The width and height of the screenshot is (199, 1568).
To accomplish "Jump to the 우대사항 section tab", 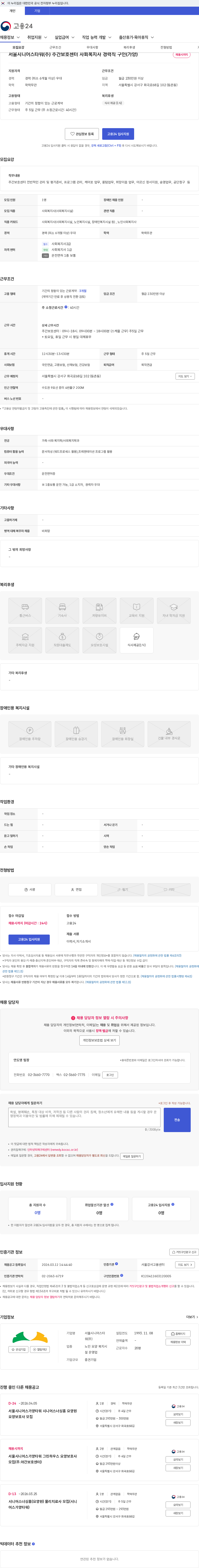I will 92,48.
